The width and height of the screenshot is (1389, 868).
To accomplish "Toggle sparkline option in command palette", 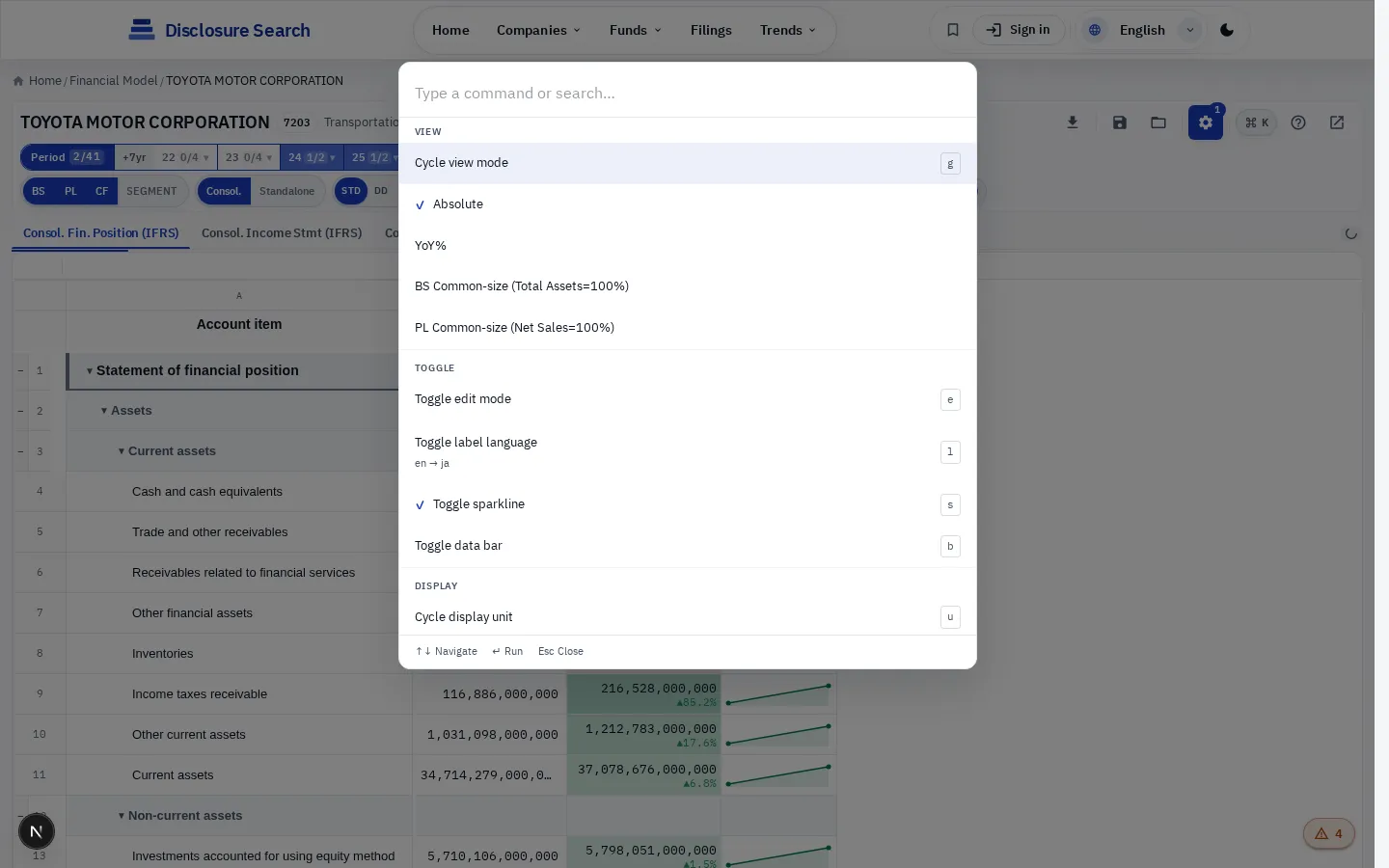I will coord(688,504).
